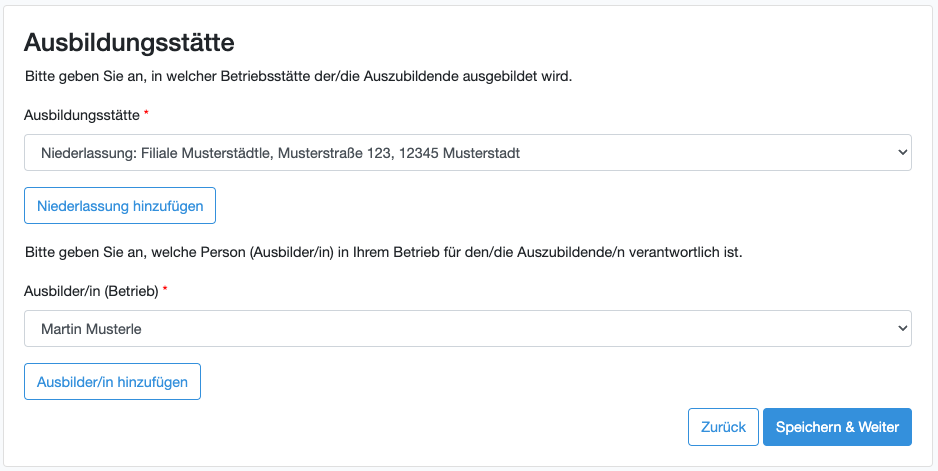
Task: Click the Niederlassung hinzufügen button
Action: tap(120, 206)
